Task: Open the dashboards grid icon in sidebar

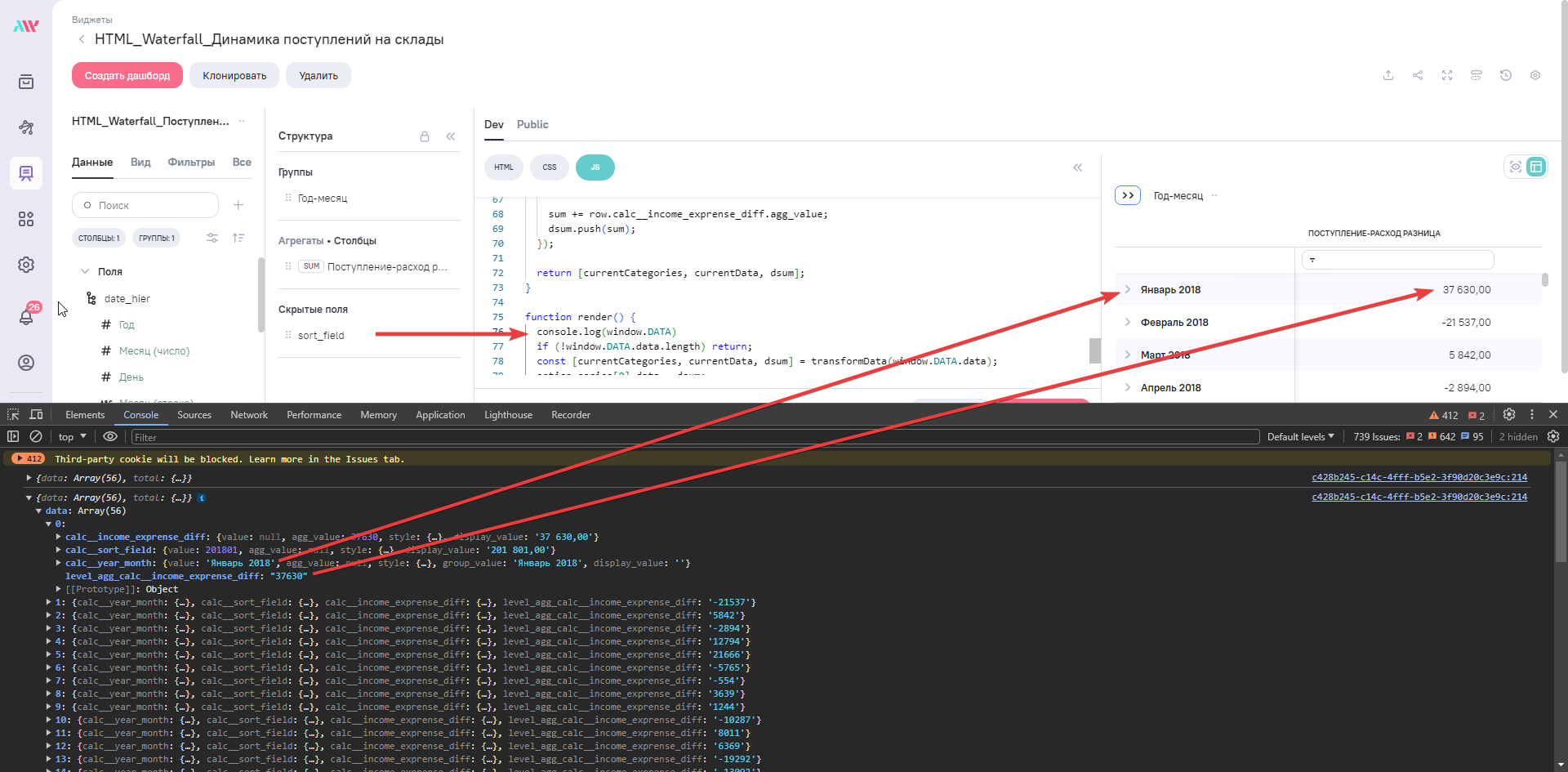Action: (x=26, y=219)
